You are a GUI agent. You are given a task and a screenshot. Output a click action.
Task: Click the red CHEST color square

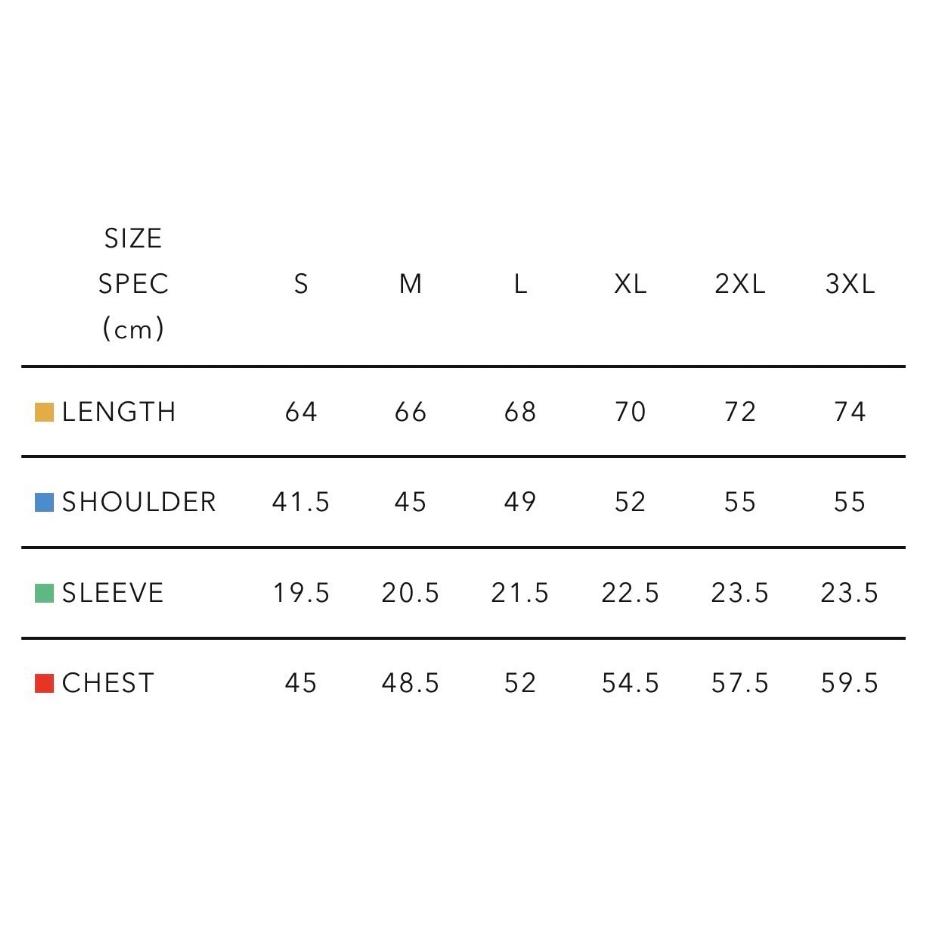44,683
